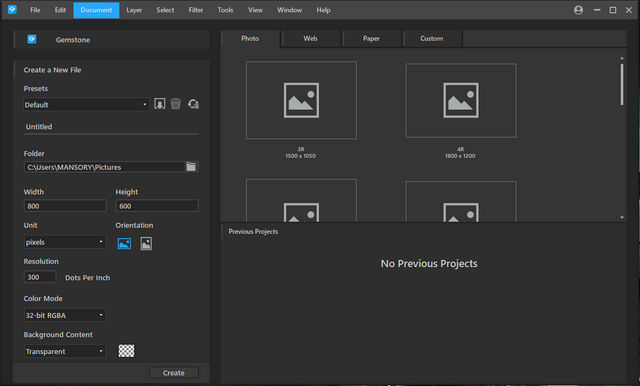The height and width of the screenshot is (386, 640).
Task: Open the File menu
Action: click(x=35, y=10)
